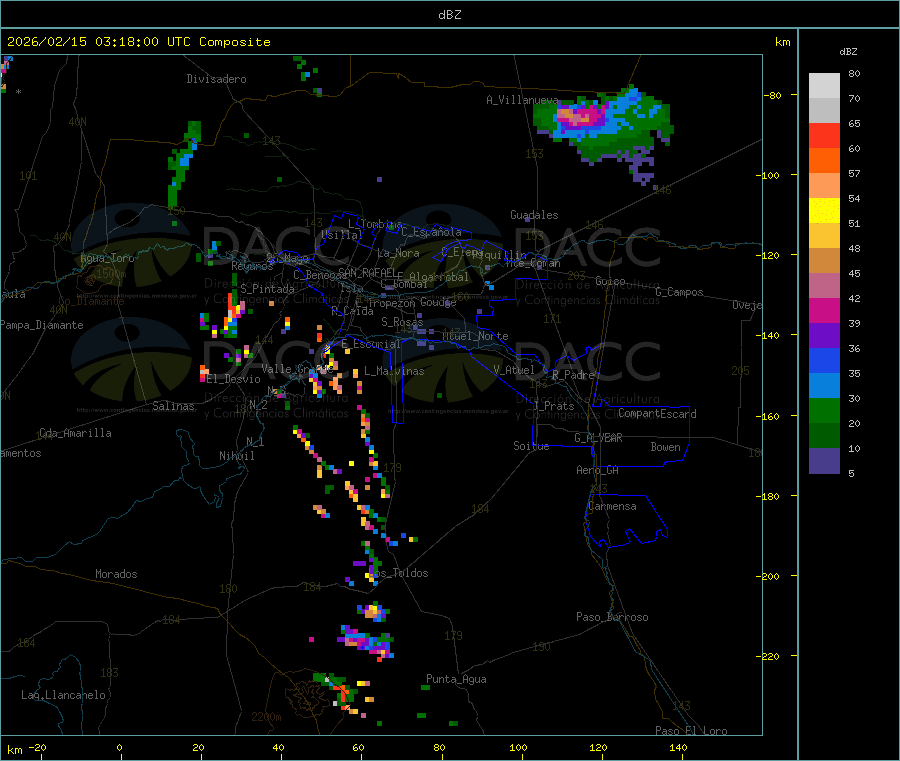Click the -80 km axis tick label
900x761 pixels.
pos(773,95)
